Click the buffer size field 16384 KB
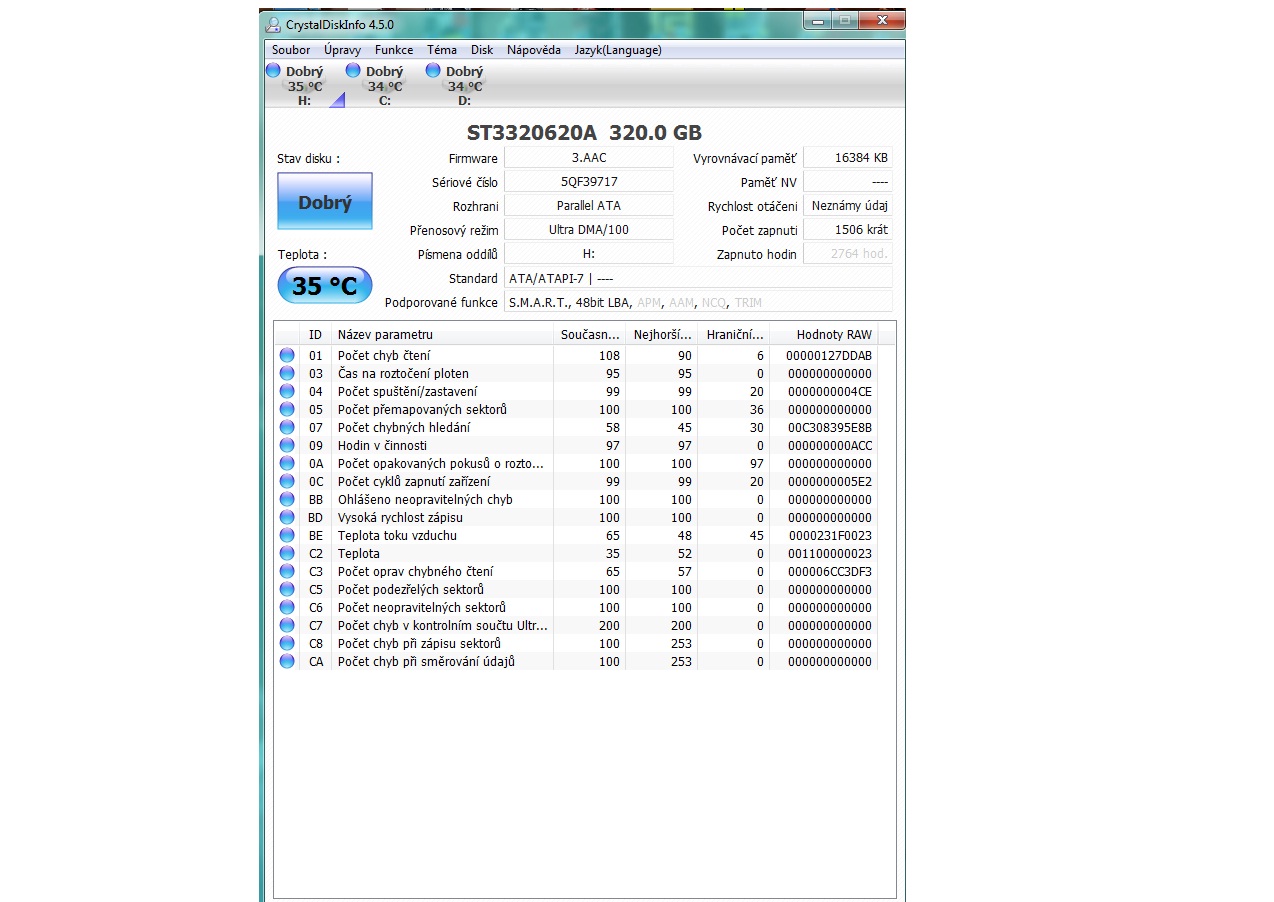This screenshot has height=902, width=1274. coord(848,158)
